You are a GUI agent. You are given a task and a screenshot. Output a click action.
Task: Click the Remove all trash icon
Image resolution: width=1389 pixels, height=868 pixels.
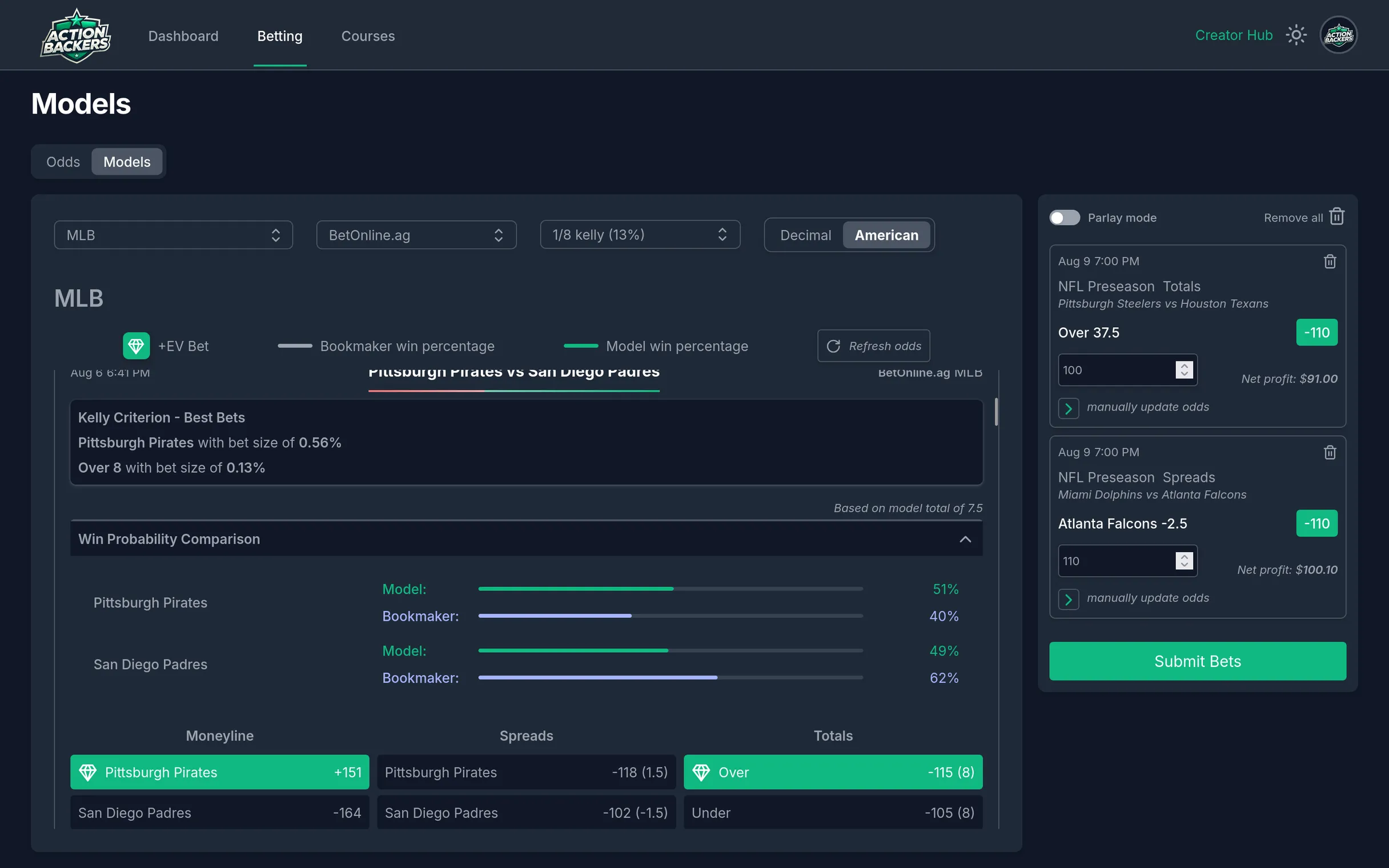tap(1337, 216)
